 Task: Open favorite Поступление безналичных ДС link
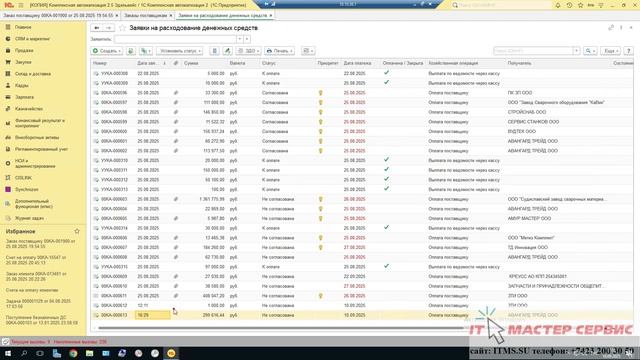pyautogui.click(x=41, y=320)
